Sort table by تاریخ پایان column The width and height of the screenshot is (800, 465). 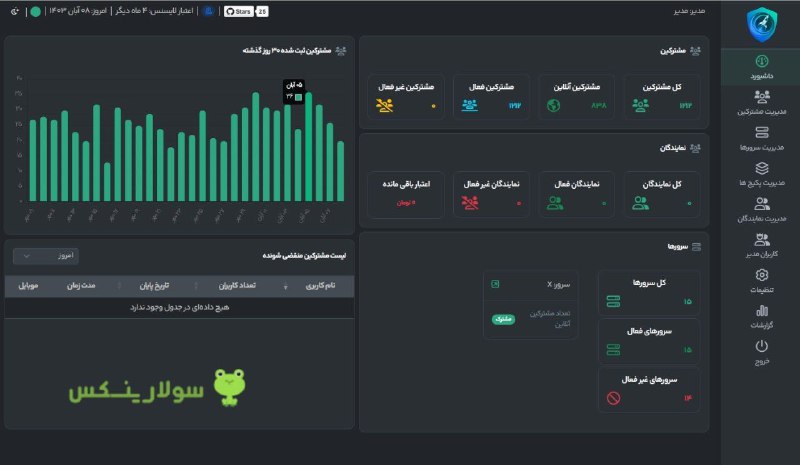tap(154, 285)
